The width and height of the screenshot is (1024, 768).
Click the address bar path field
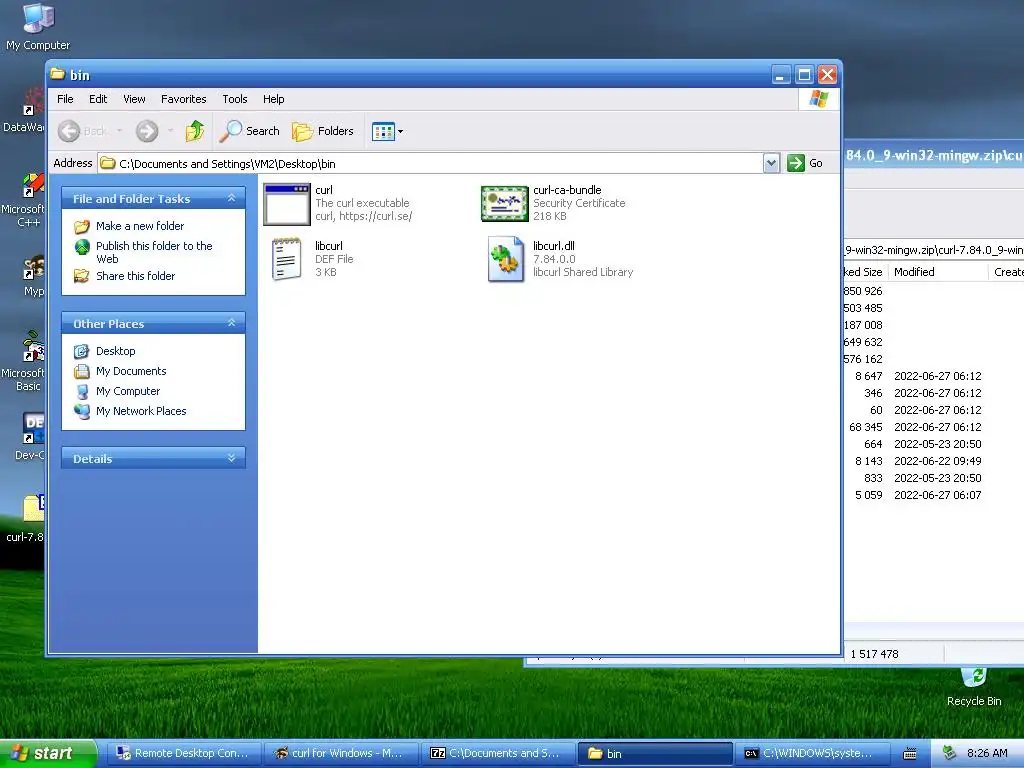(x=430, y=163)
